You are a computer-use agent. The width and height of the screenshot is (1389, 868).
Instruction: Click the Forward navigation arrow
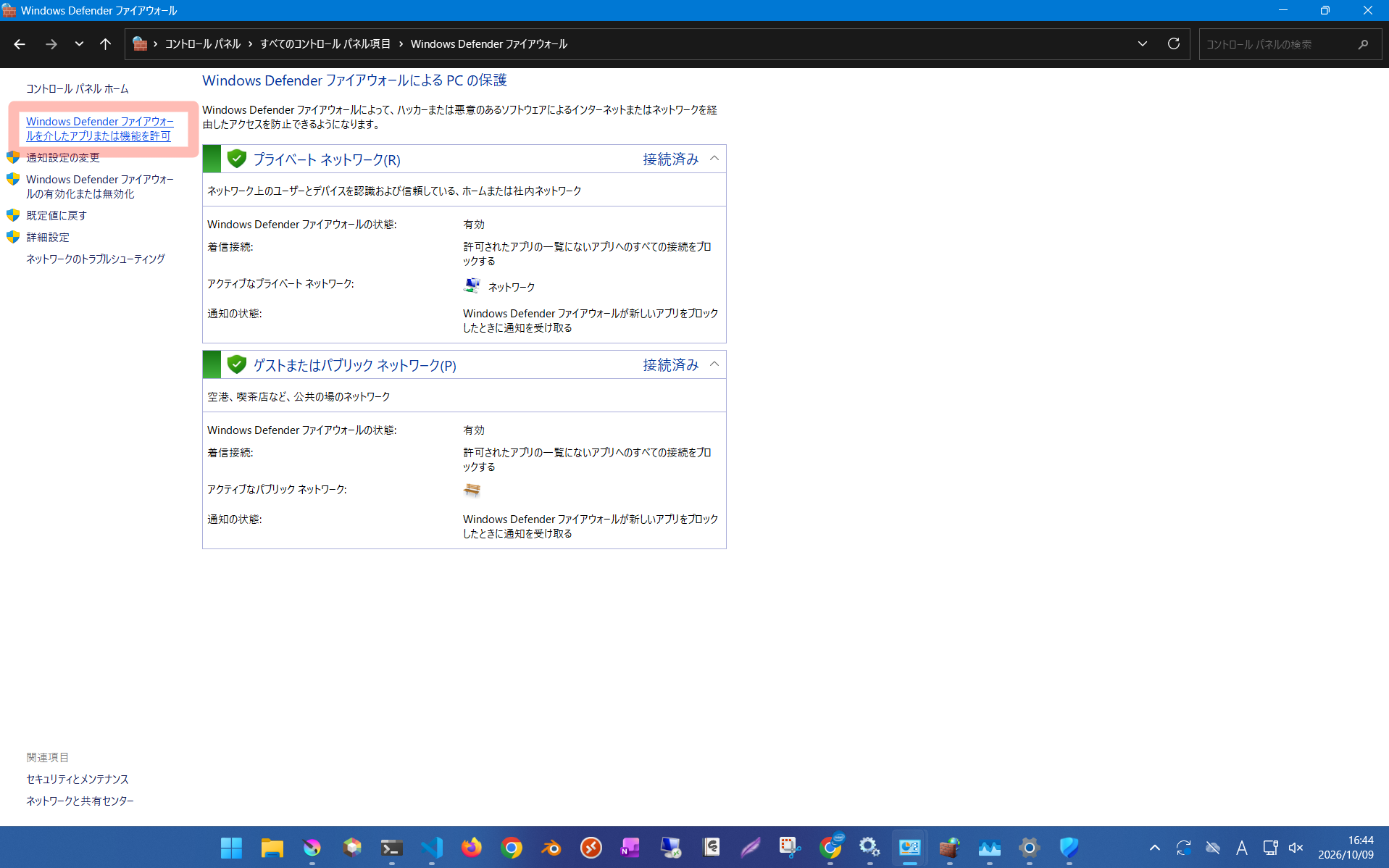click(x=51, y=44)
